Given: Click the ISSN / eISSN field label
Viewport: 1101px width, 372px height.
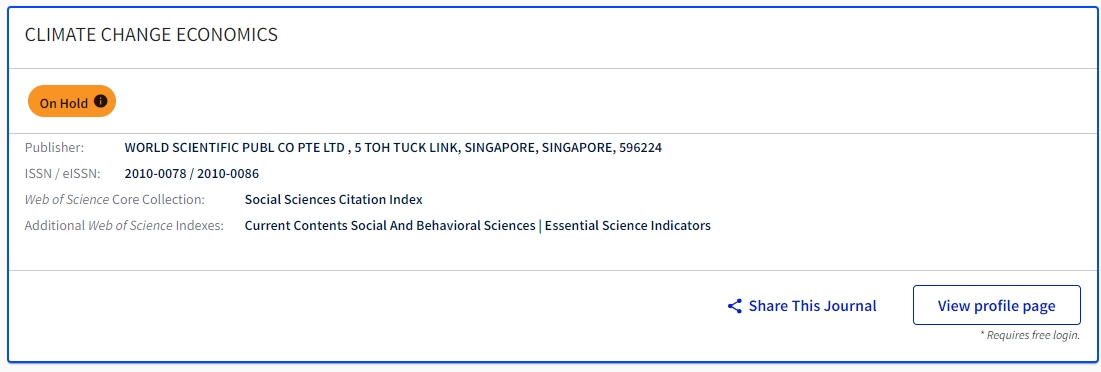Looking at the screenshot, I should 62,173.
